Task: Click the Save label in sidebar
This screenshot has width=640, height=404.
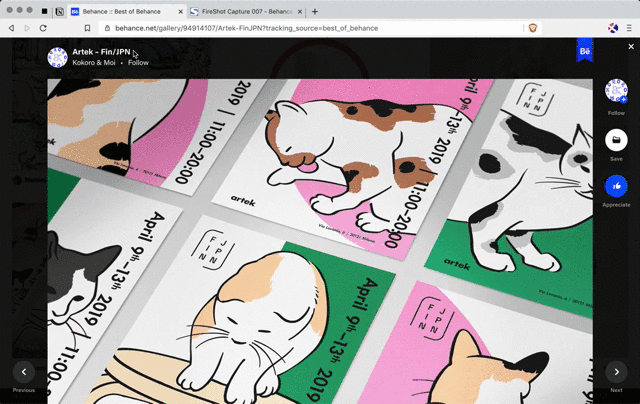Action: tap(616, 159)
